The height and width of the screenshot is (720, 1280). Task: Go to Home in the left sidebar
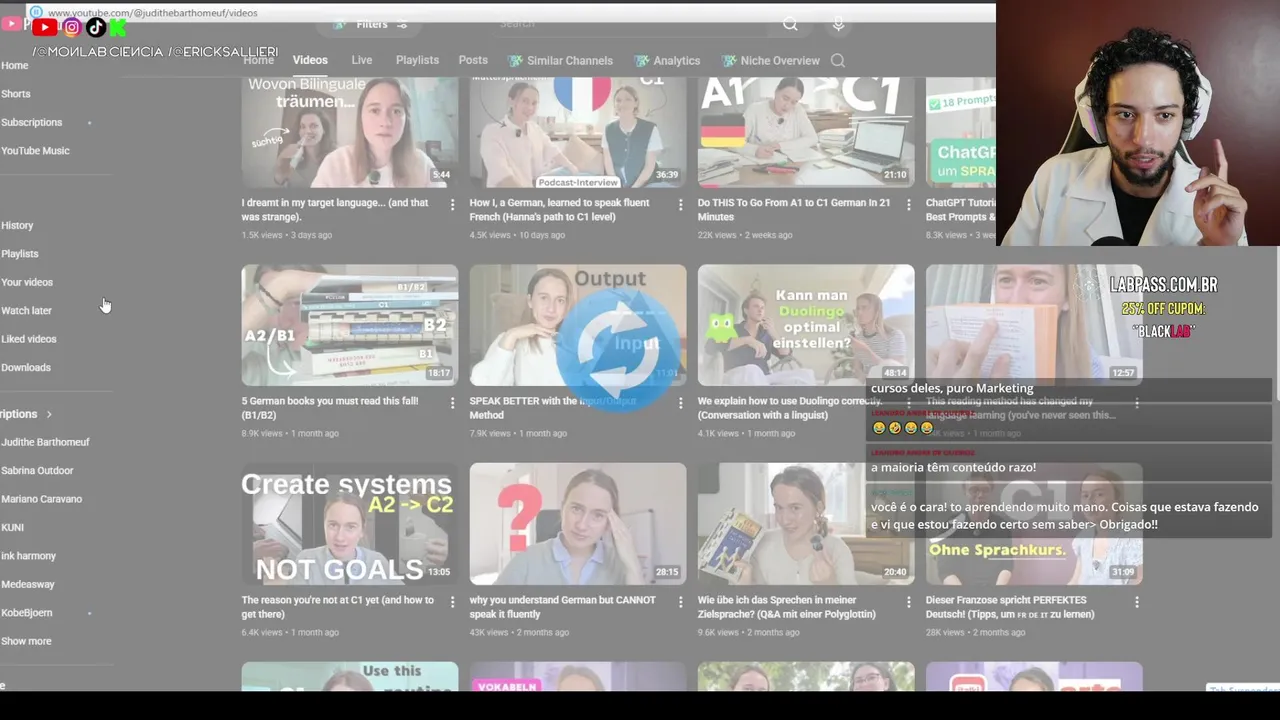click(x=14, y=65)
